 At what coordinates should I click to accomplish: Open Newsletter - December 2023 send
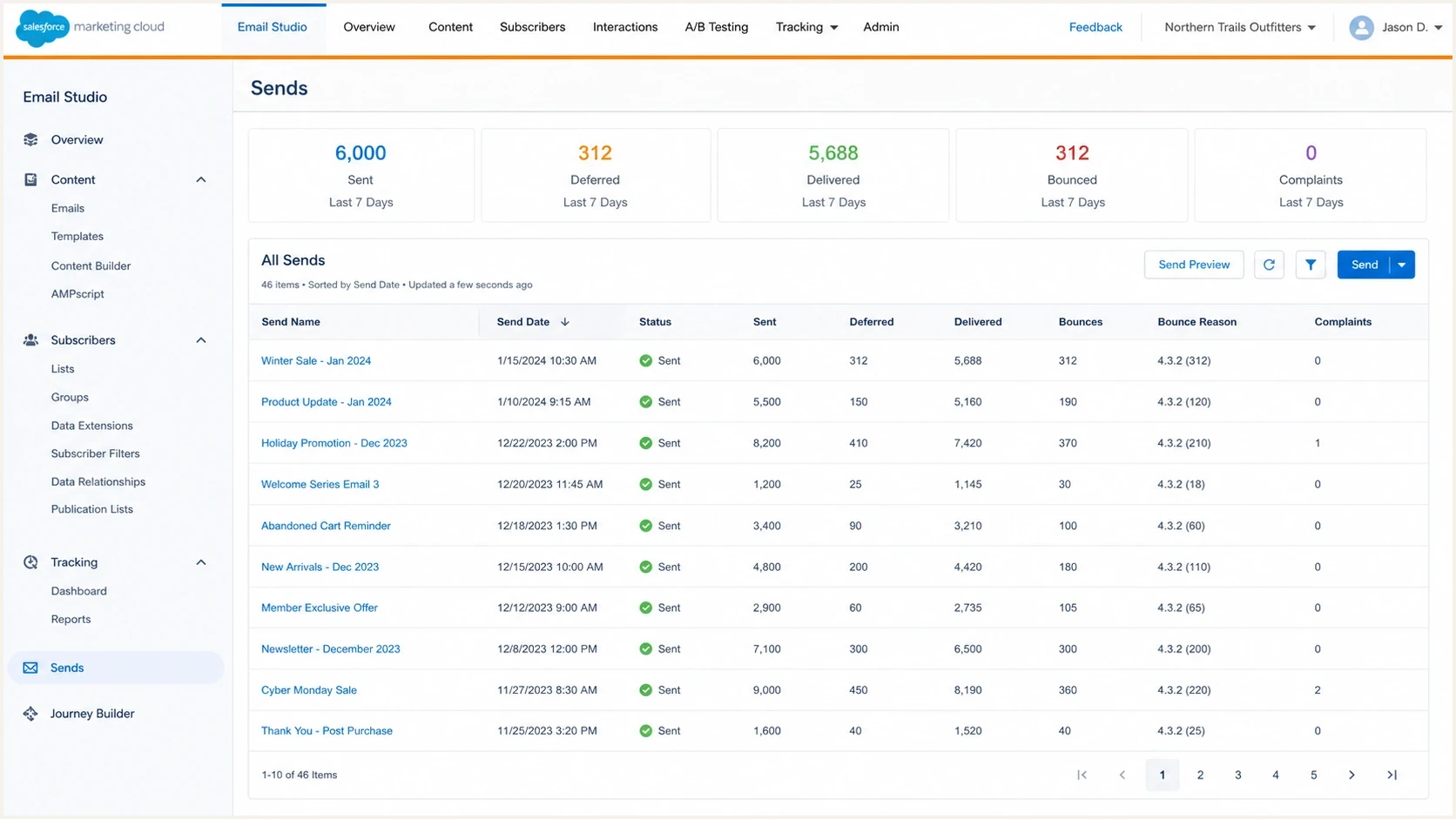[x=331, y=649]
